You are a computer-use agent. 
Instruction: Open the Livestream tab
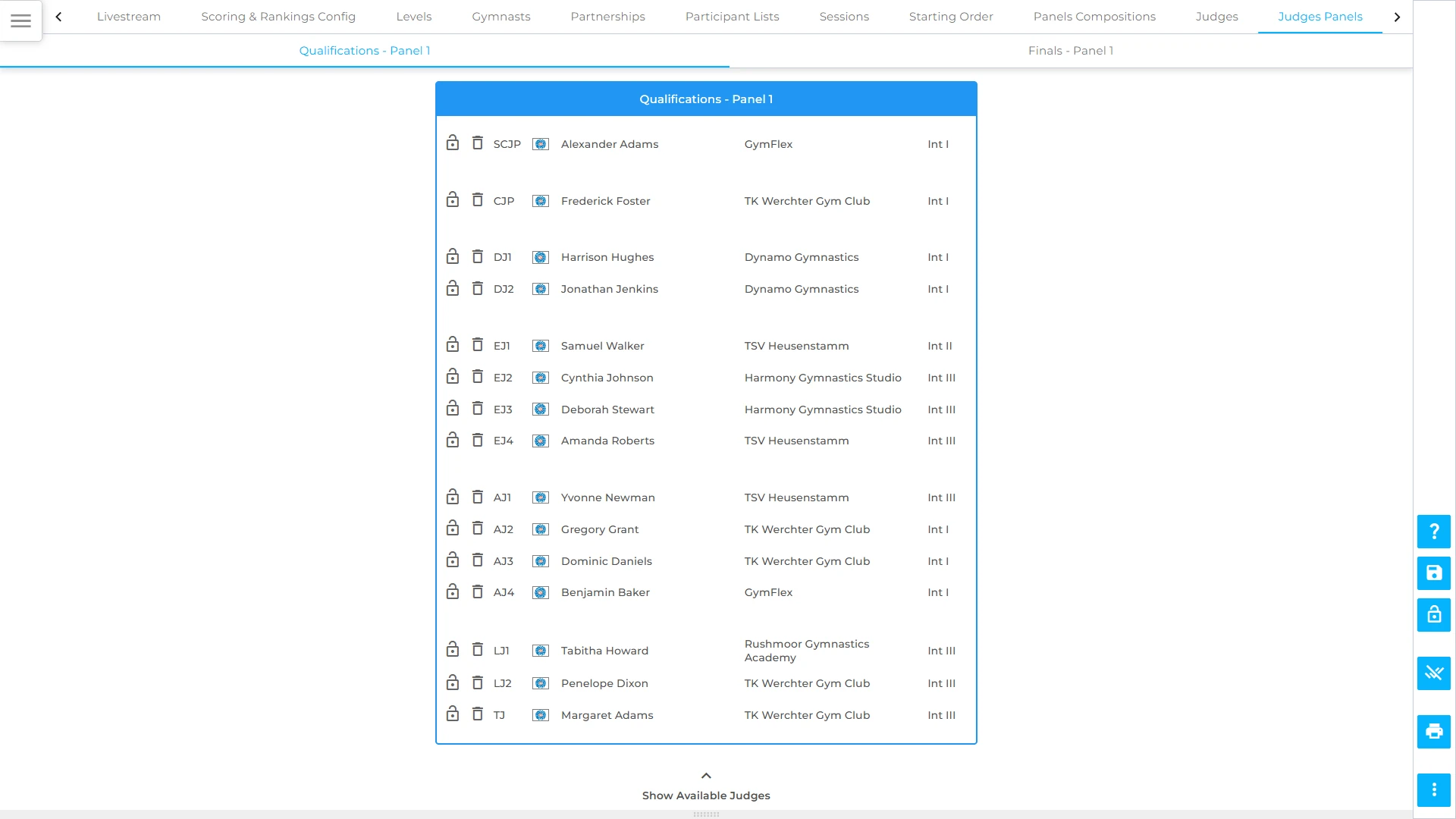(x=129, y=17)
